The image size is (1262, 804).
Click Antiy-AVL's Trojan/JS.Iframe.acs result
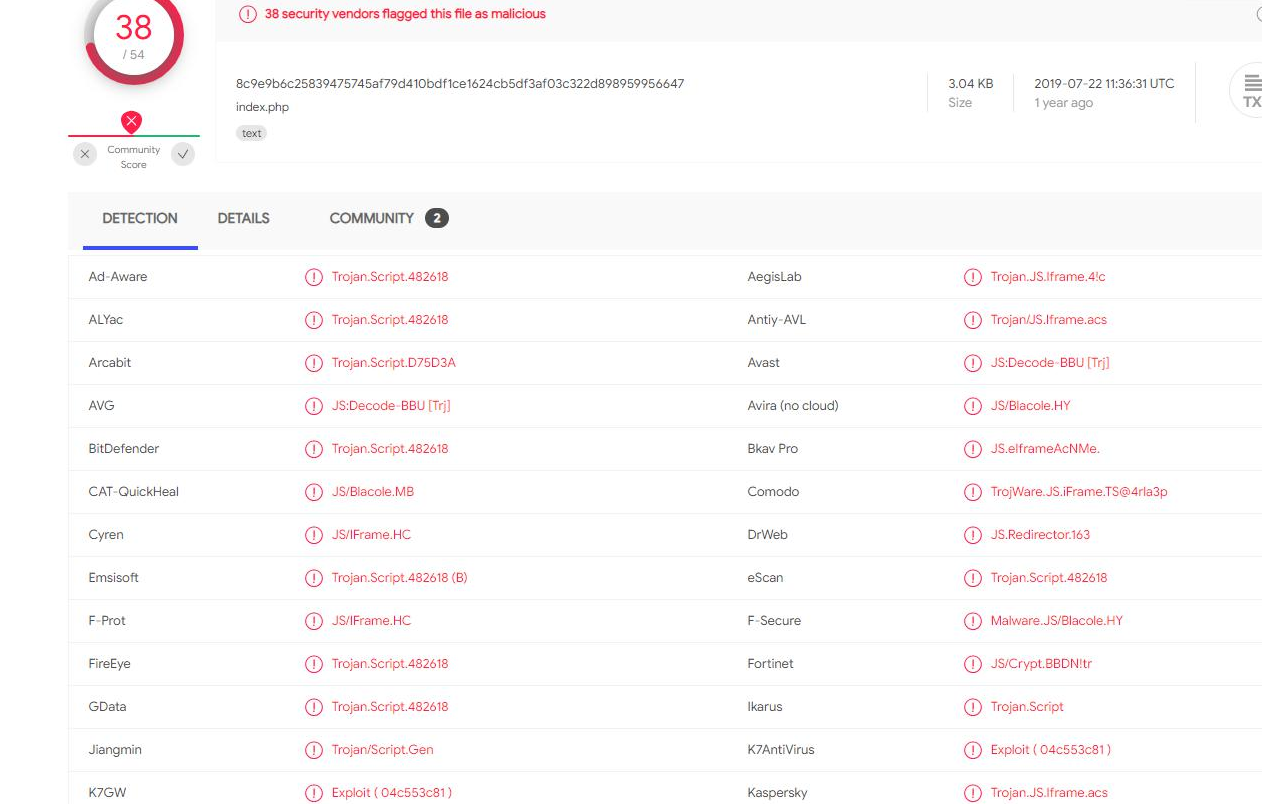pyautogui.click(x=1049, y=320)
